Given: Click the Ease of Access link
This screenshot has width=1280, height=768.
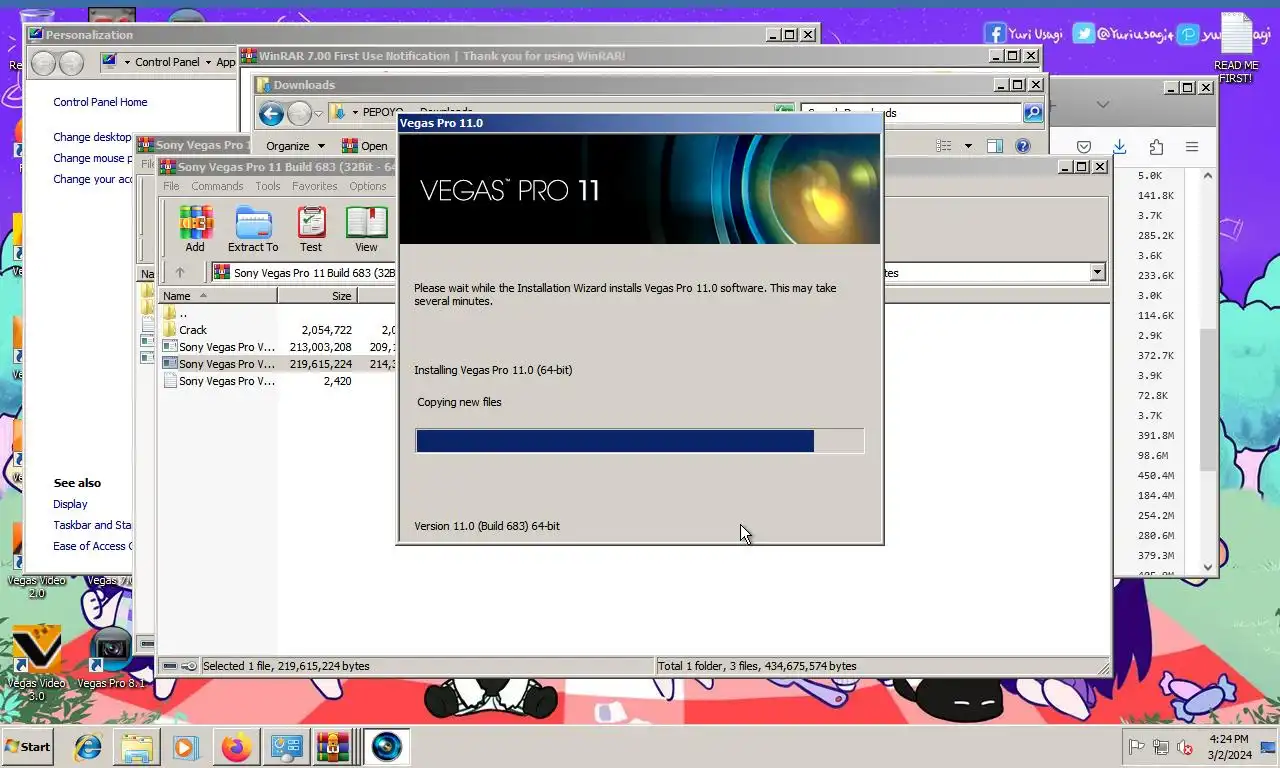Looking at the screenshot, I should [92, 546].
